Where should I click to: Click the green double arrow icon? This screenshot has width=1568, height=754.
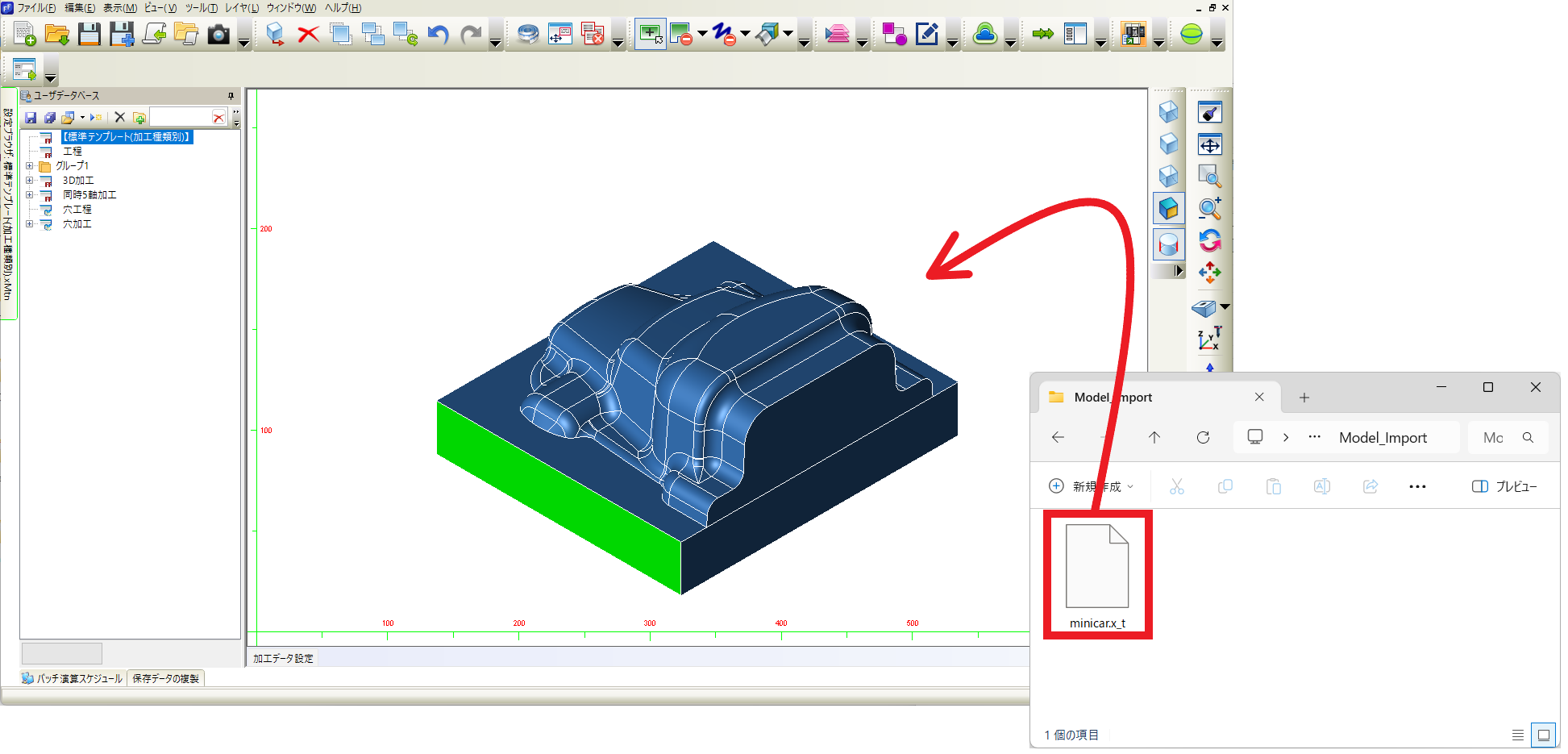(x=1042, y=35)
